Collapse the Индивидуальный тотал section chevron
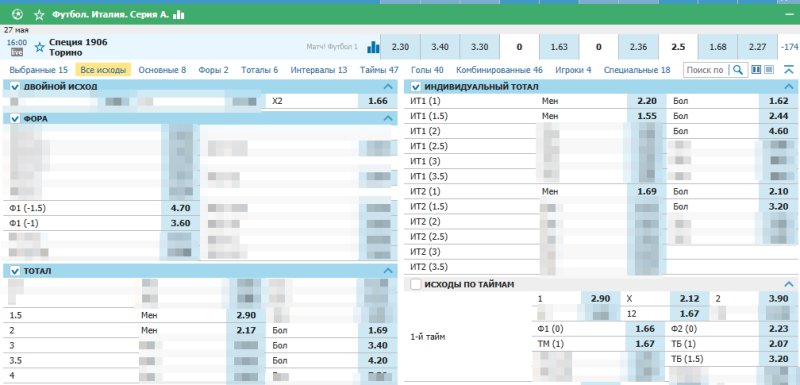This screenshot has height=385, width=800. click(789, 87)
